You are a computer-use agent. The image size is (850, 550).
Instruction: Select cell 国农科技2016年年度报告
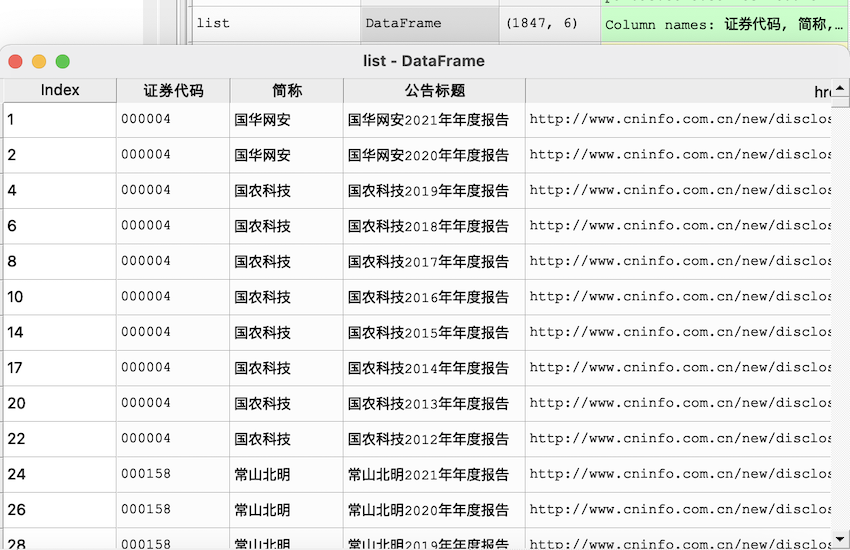(434, 297)
